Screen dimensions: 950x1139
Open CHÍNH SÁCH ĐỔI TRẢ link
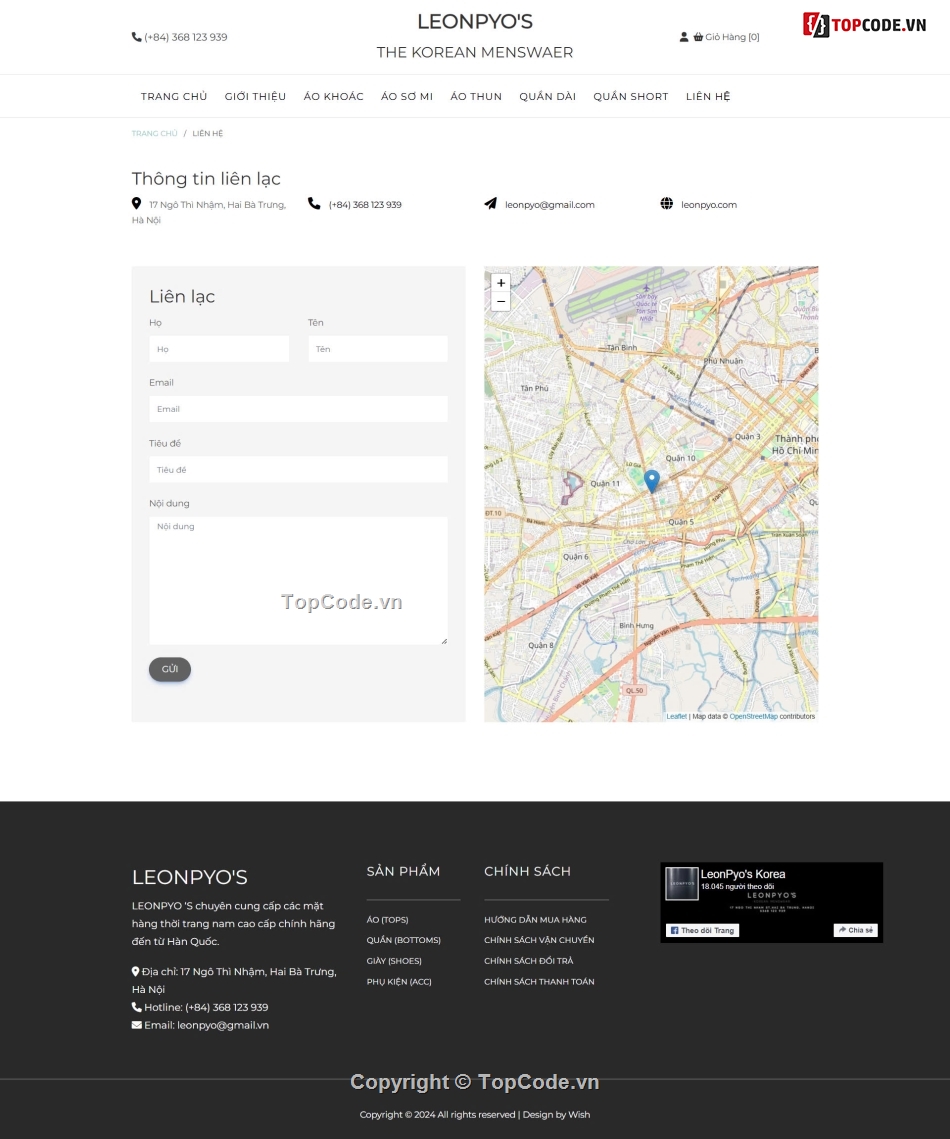529,961
